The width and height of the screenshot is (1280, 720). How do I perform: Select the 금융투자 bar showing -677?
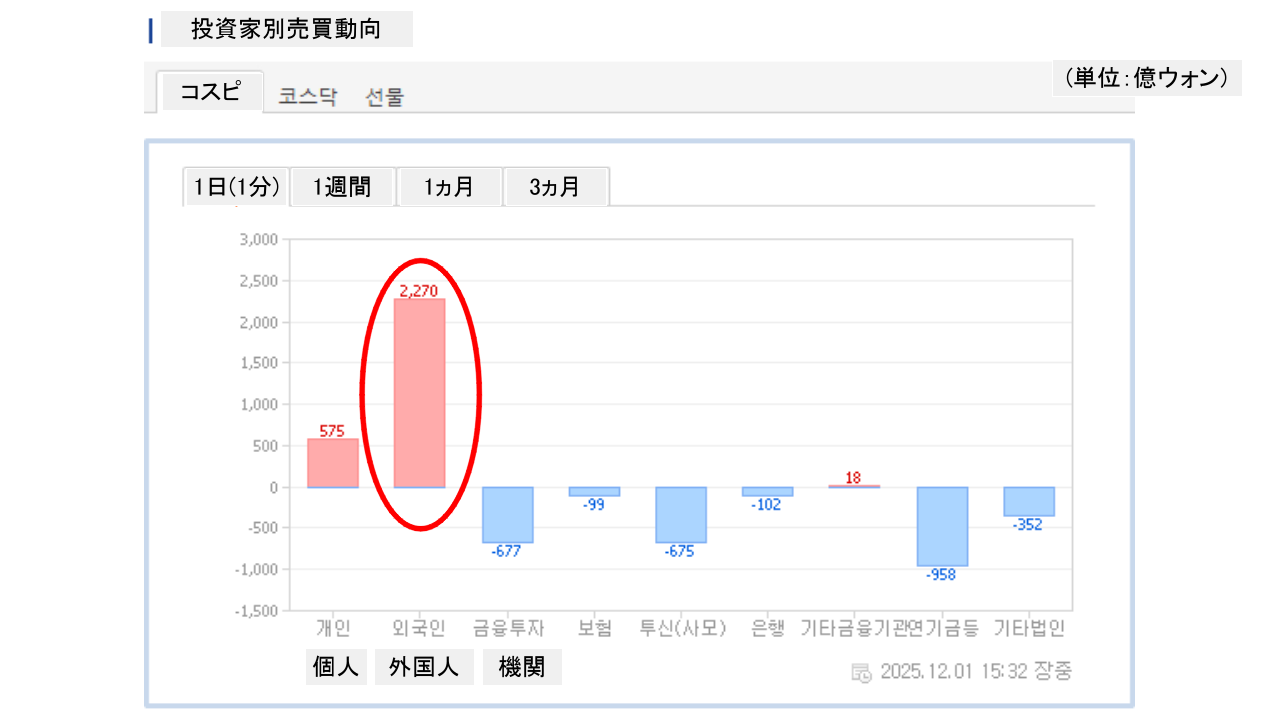pyautogui.click(x=507, y=515)
